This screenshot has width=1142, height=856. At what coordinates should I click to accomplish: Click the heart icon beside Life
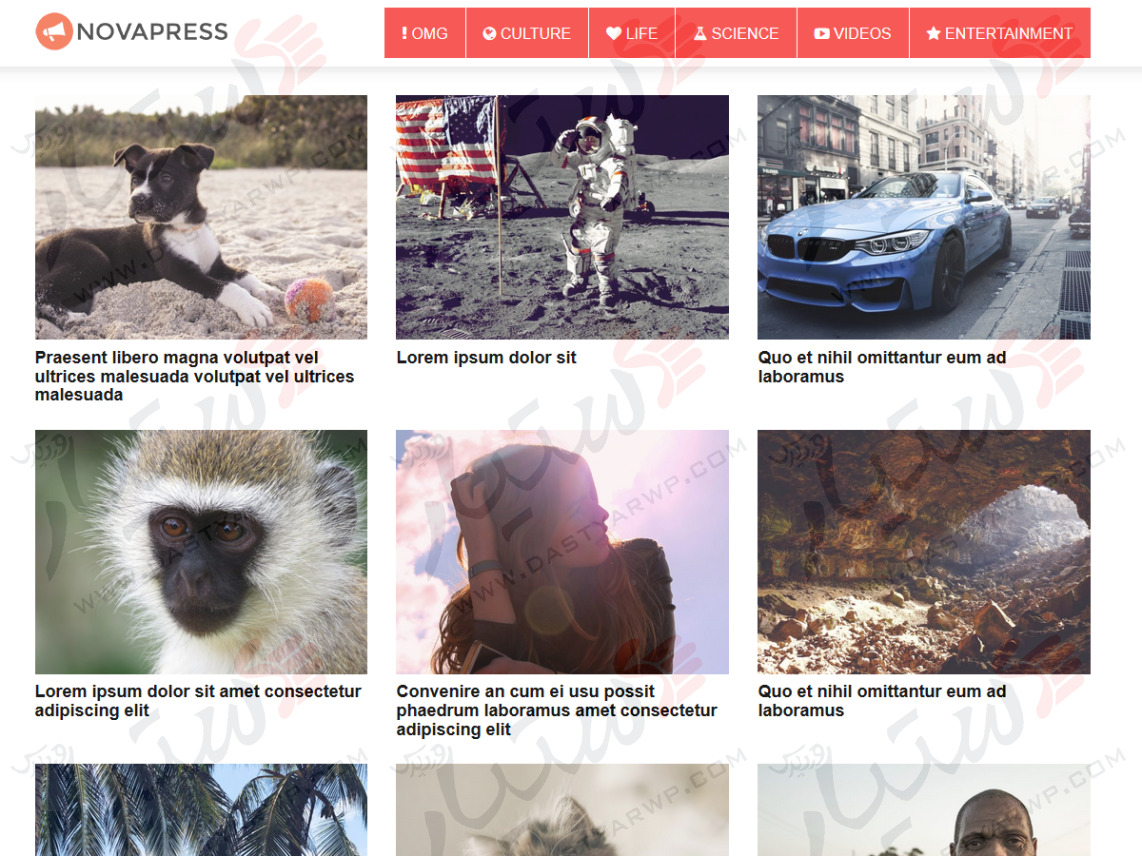[613, 34]
